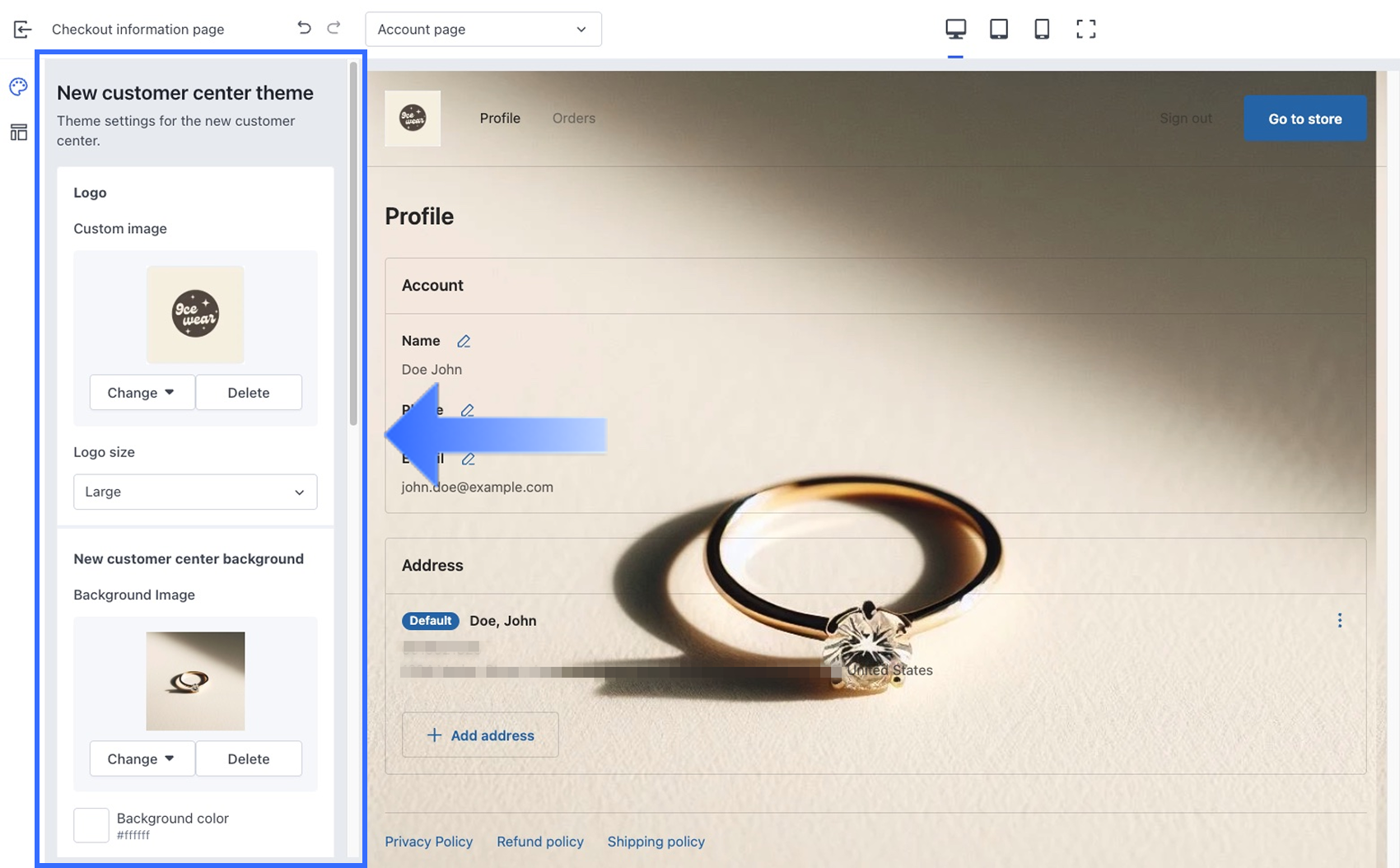Open the Account page dropdown
Screen dimensions: 1400x868
coord(483,30)
